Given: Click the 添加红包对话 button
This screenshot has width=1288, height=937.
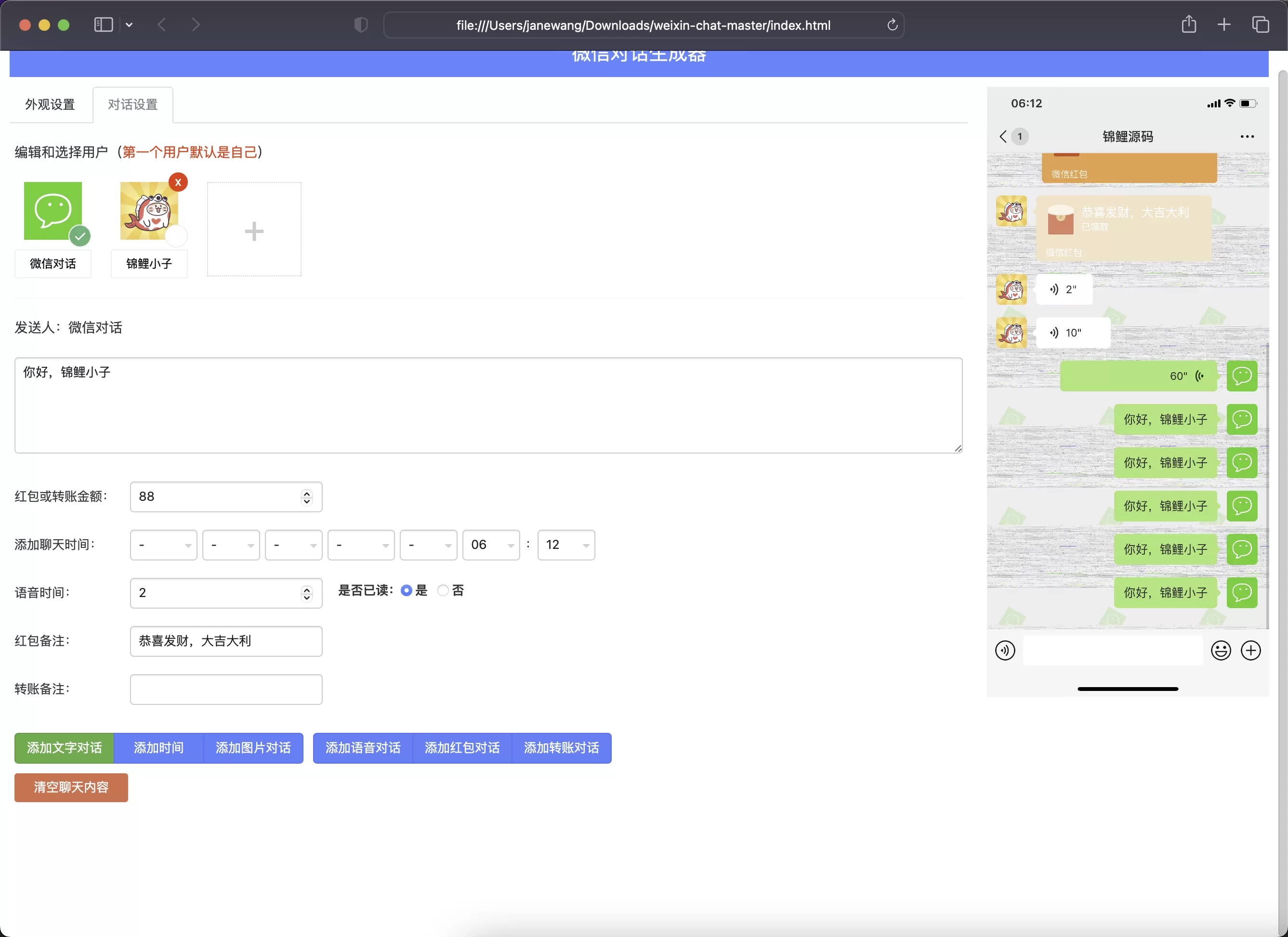Looking at the screenshot, I should [x=462, y=748].
